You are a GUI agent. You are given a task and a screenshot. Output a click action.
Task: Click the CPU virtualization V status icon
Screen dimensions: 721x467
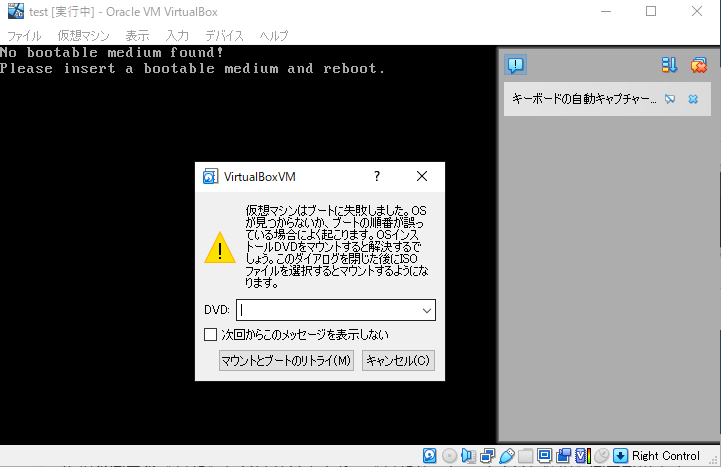583,456
